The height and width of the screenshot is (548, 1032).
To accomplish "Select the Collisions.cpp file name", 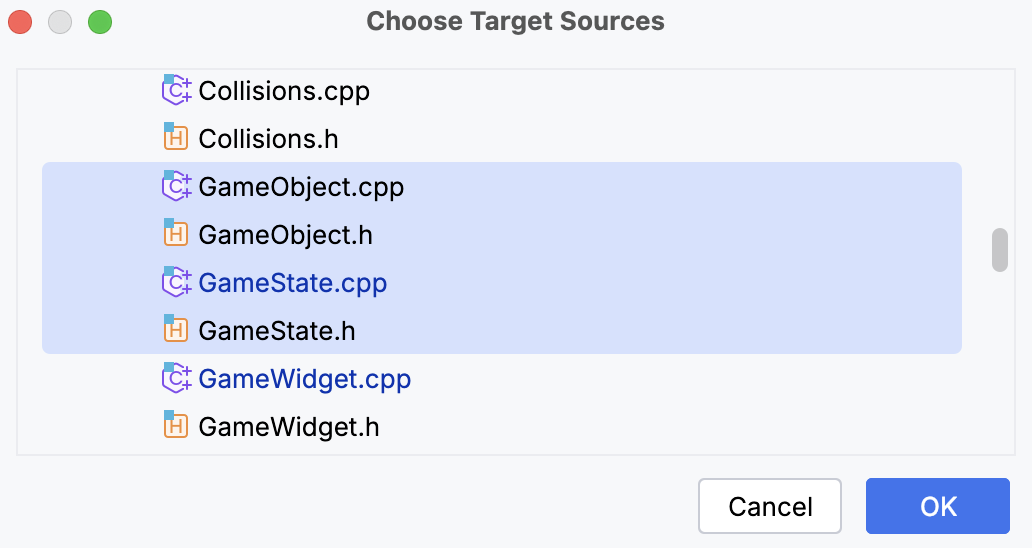I will coord(284,91).
